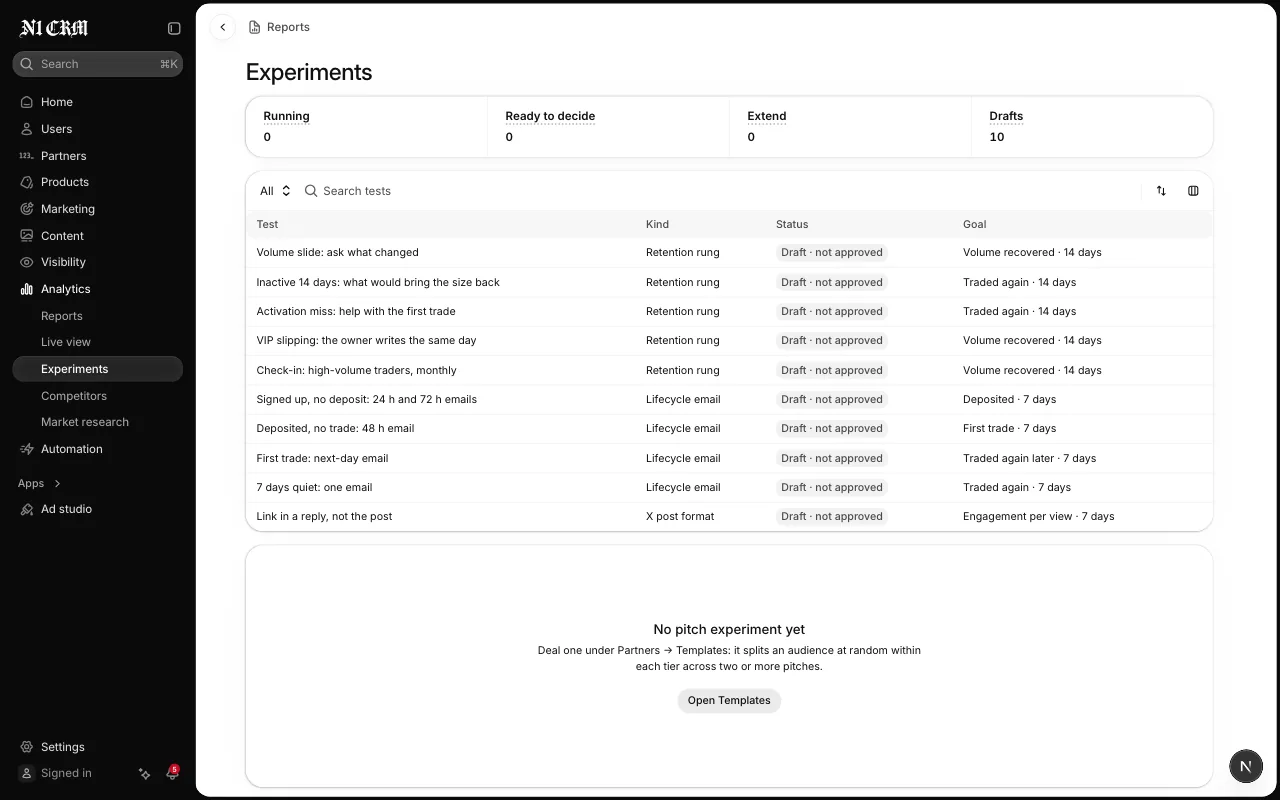Click the Status column header
The height and width of the screenshot is (800, 1280).
click(792, 224)
